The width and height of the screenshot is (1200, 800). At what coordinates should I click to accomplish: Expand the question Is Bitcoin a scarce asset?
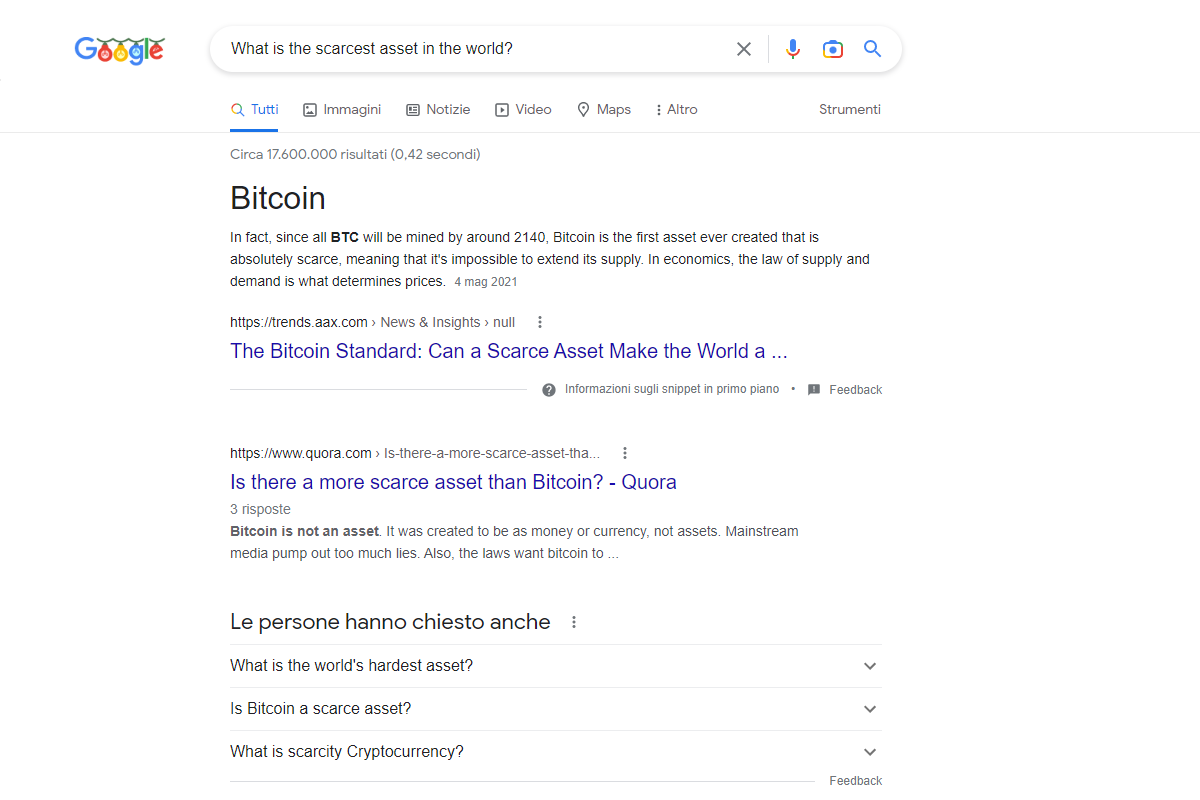(869, 708)
